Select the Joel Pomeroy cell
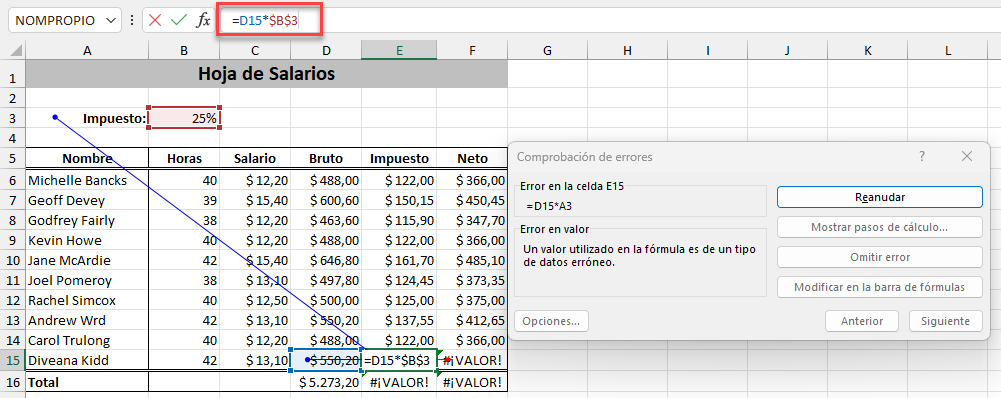The width and height of the screenshot is (1001, 398). coord(87,280)
